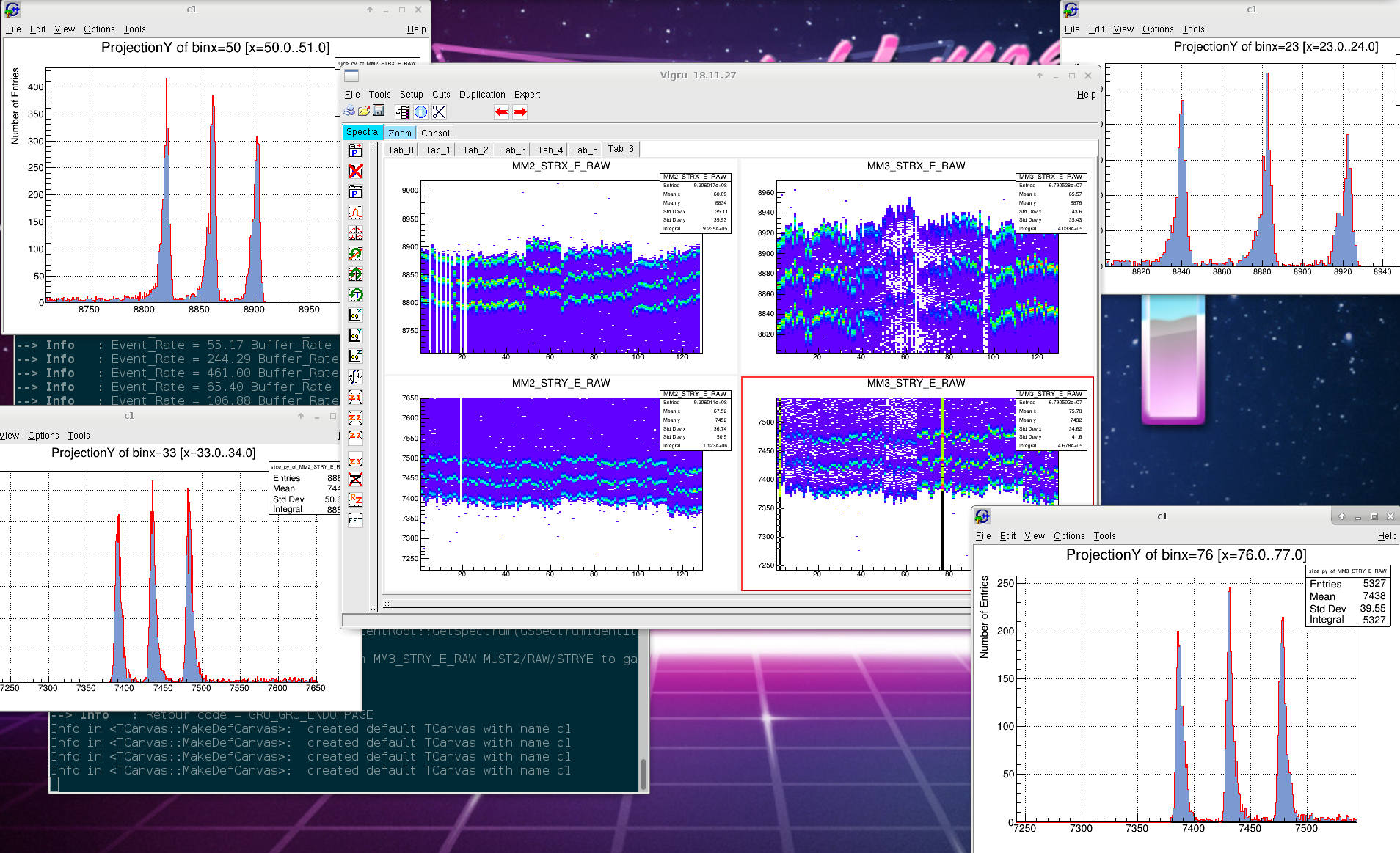Image resolution: width=1400 pixels, height=853 pixels.
Task: Open Setup menu in Vigru
Action: coord(411,95)
